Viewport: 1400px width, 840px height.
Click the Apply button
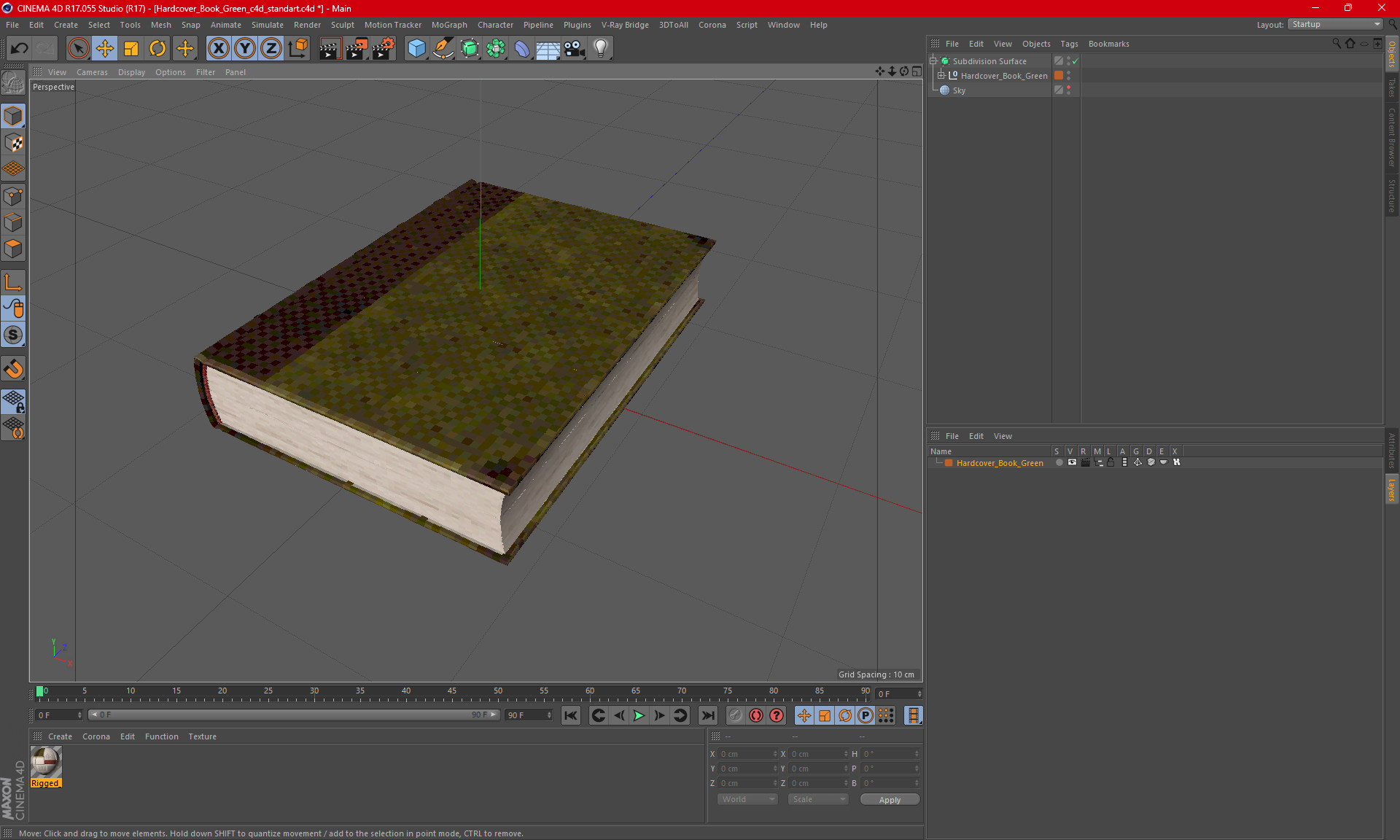pyautogui.click(x=890, y=800)
